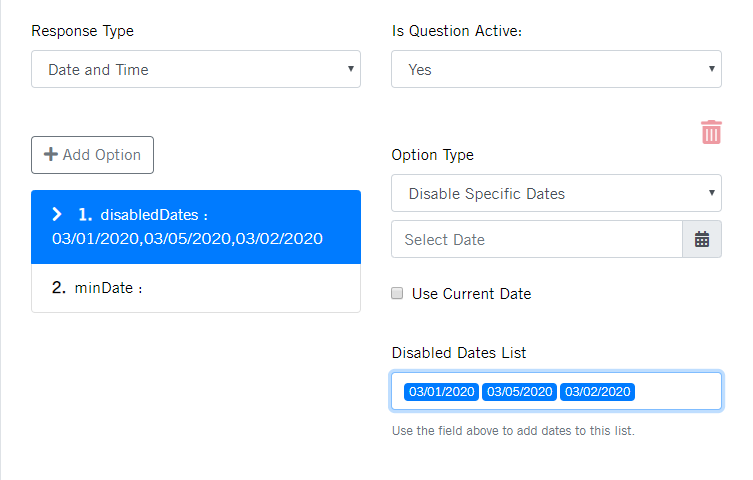Click the Disabled Dates List label
The height and width of the screenshot is (480, 753).
(459, 353)
